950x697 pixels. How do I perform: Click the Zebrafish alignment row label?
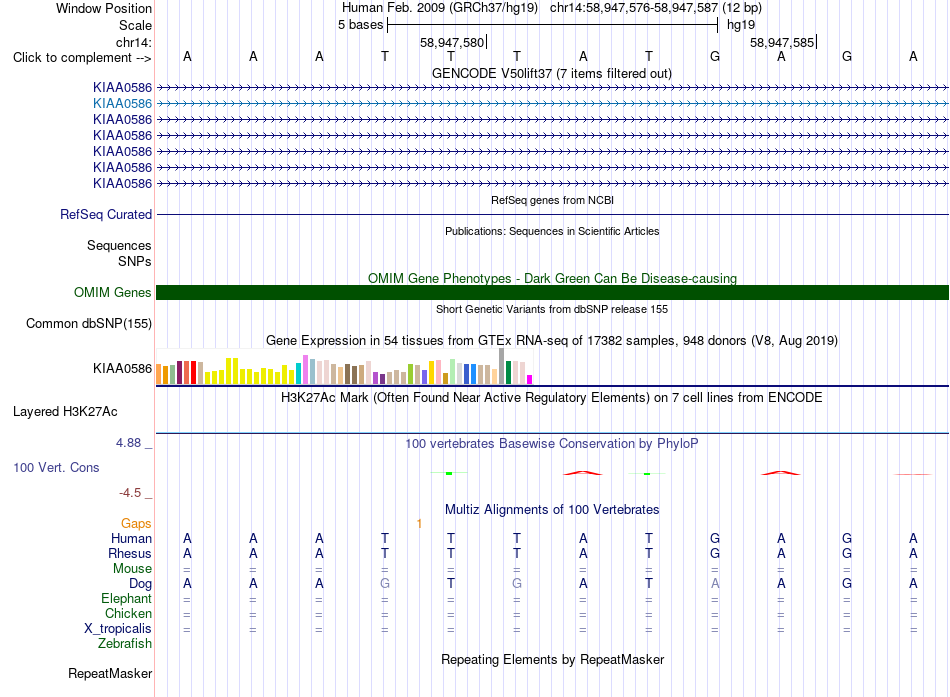[x=125, y=644]
